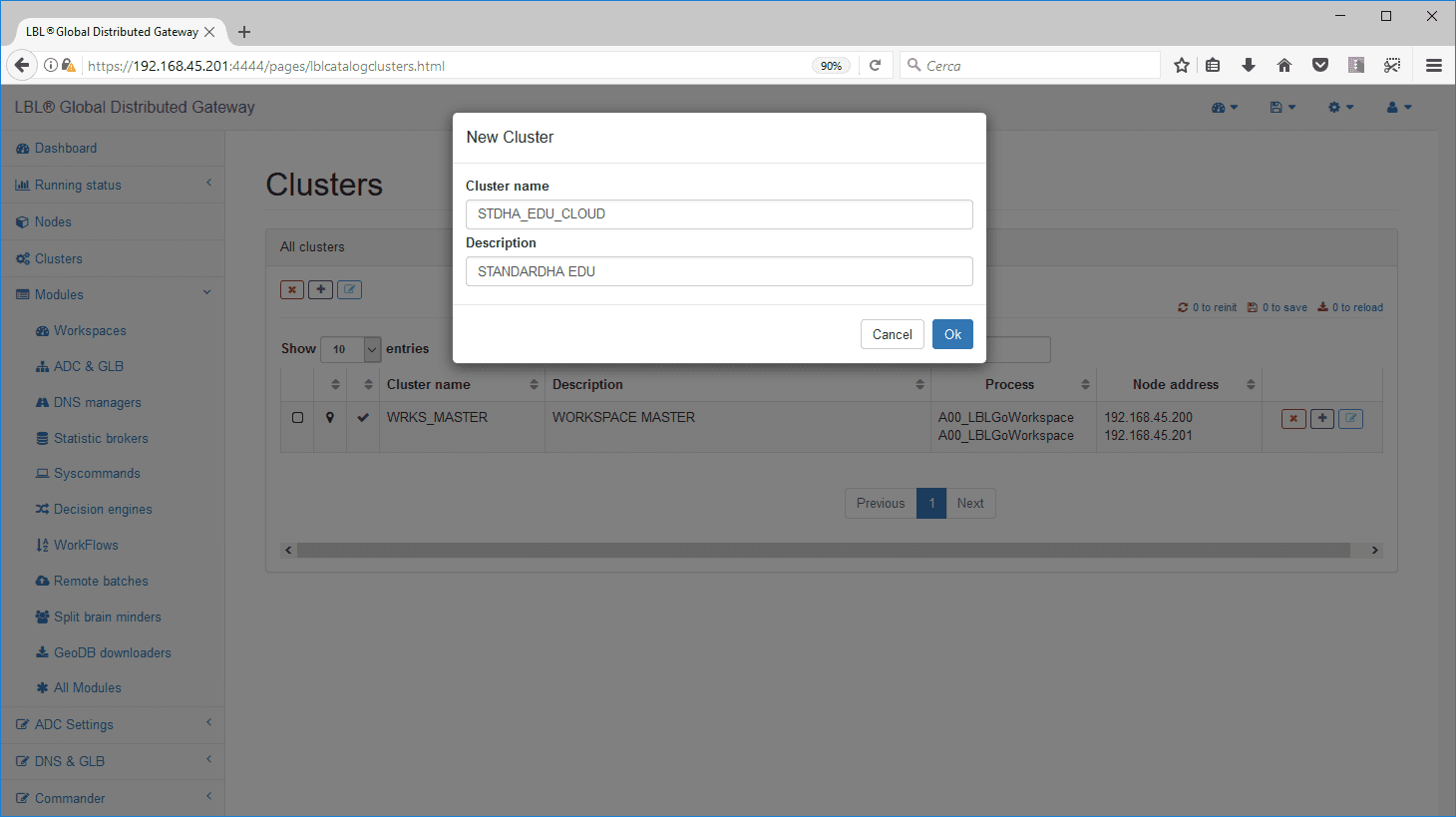Confirm the new cluster with Ok
This screenshot has width=1456, height=817.
click(952, 334)
